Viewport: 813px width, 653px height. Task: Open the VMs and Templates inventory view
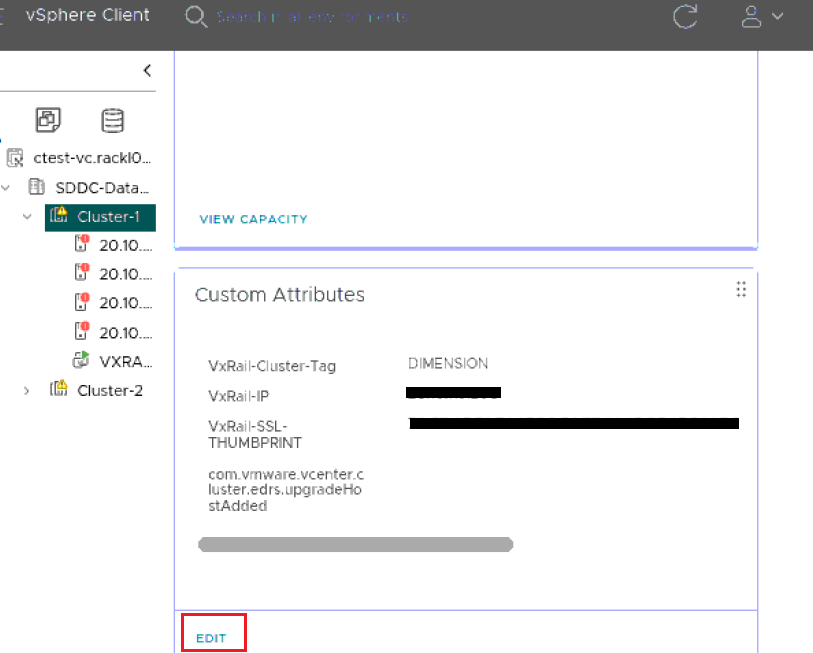48,119
